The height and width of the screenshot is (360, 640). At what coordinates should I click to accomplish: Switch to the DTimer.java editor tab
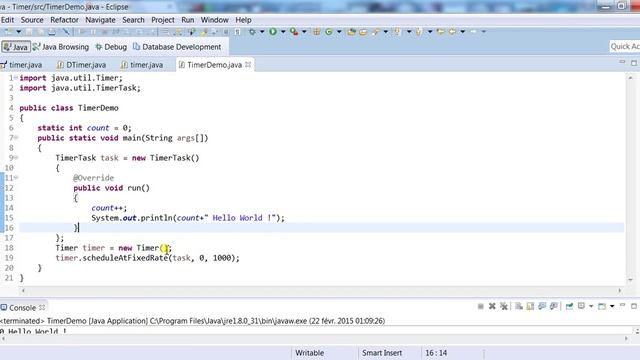click(82, 64)
